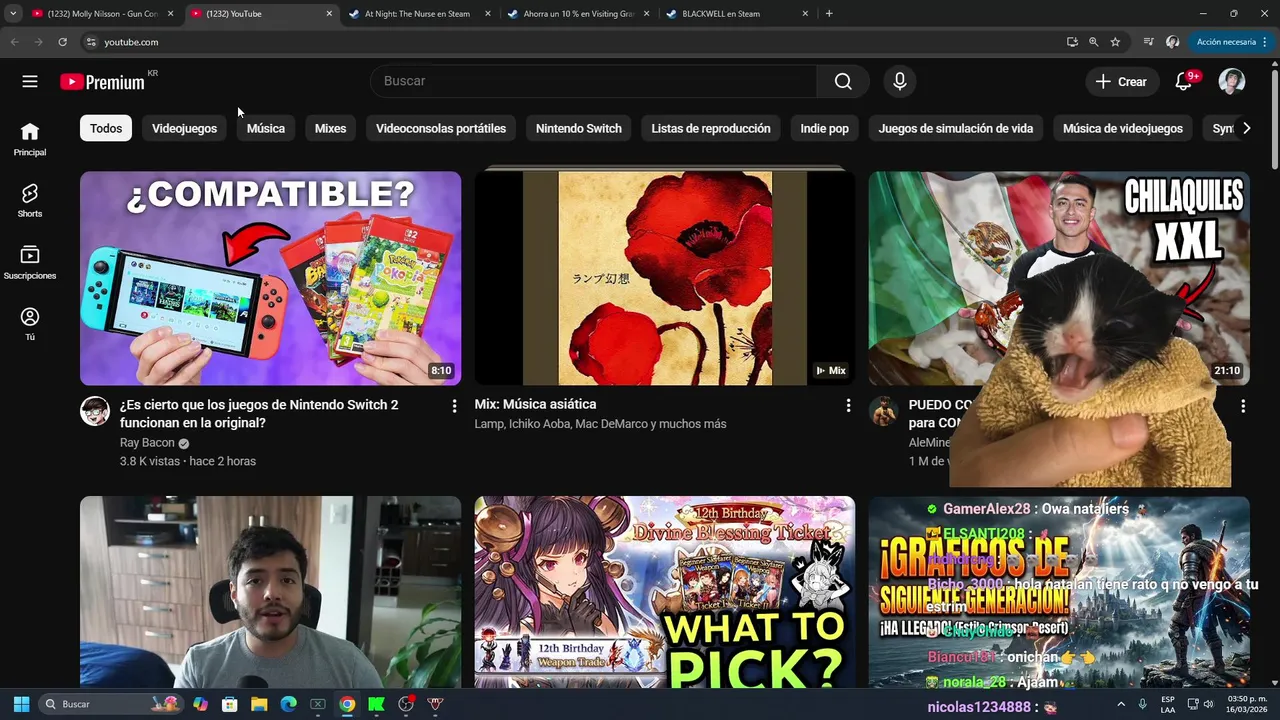Screen dimensions: 1280x720
Task: Filter by Mixes chip
Action: (330, 128)
